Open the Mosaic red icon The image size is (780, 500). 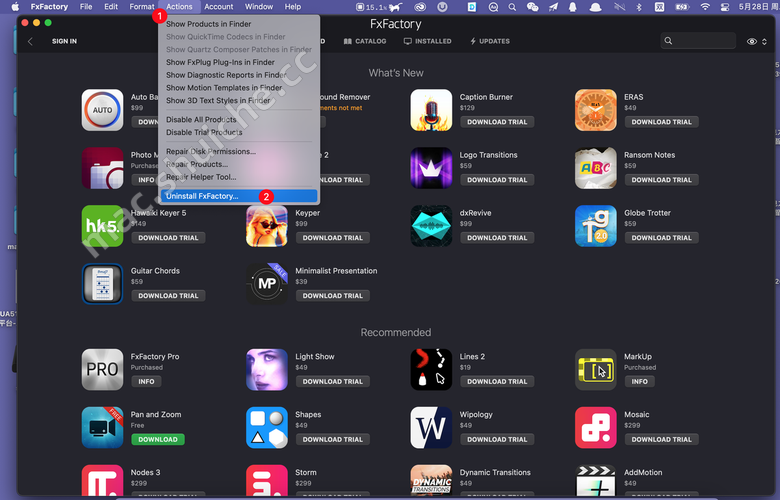(x=595, y=427)
